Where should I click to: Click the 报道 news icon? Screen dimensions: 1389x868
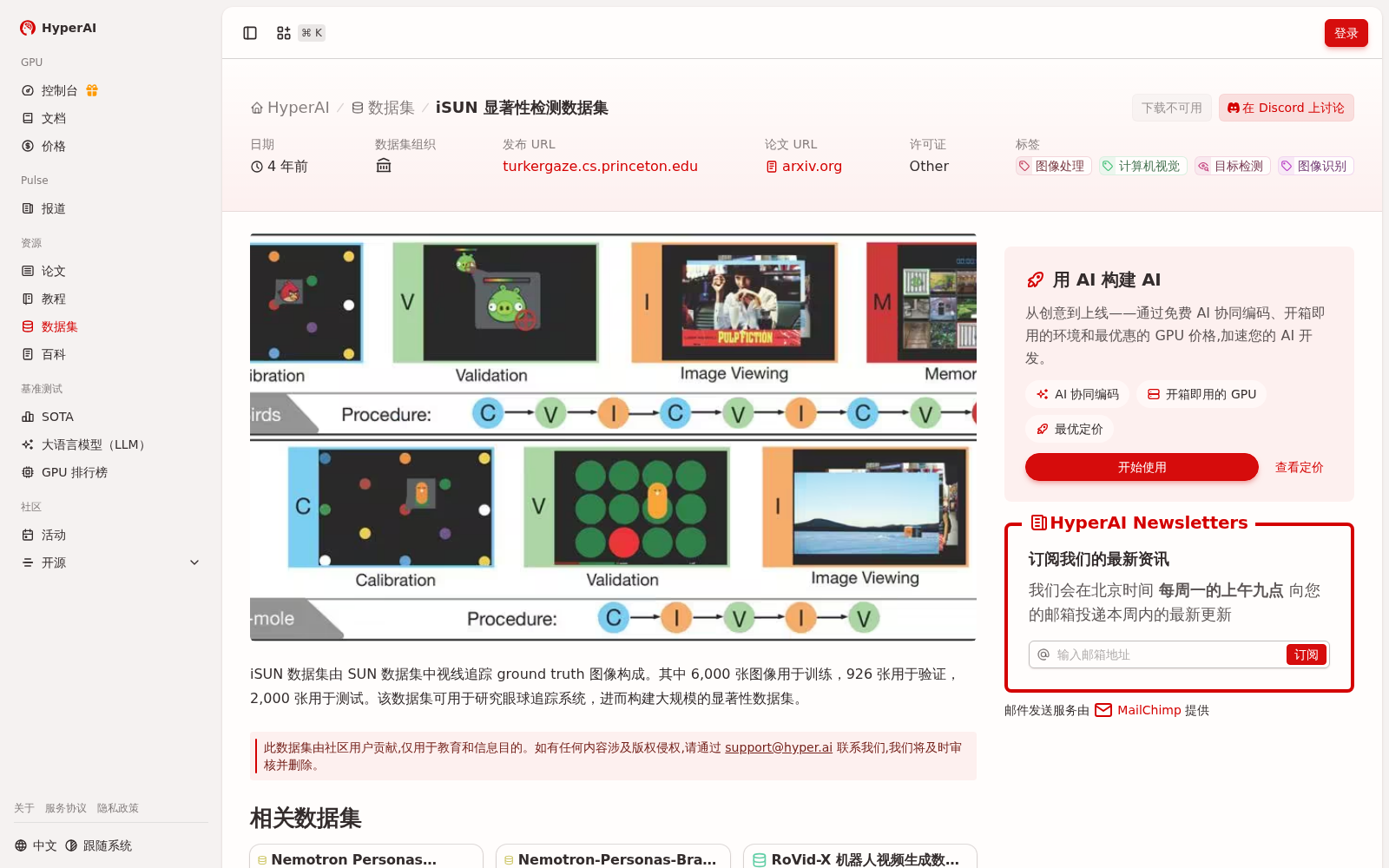pyautogui.click(x=28, y=208)
